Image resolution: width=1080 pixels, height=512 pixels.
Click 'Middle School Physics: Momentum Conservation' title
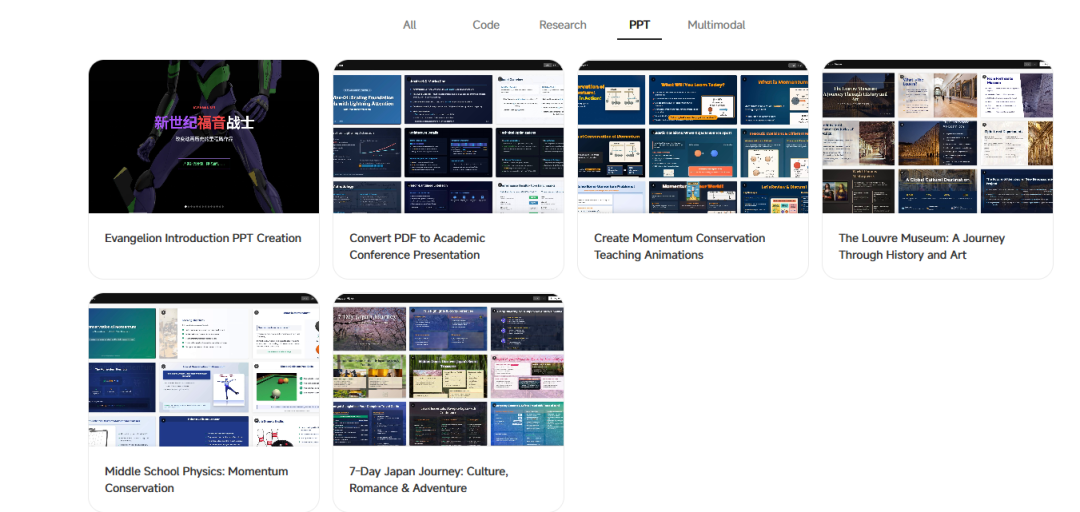point(196,480)
